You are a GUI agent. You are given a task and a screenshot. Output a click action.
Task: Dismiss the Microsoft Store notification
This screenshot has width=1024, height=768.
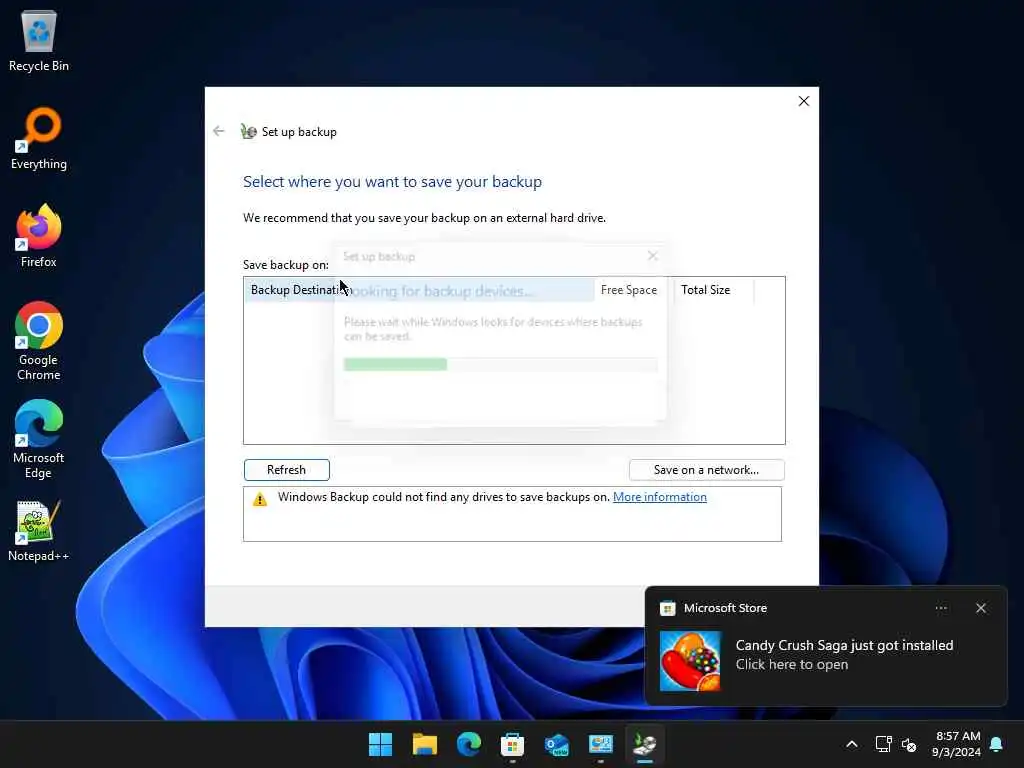coord(981,608)
